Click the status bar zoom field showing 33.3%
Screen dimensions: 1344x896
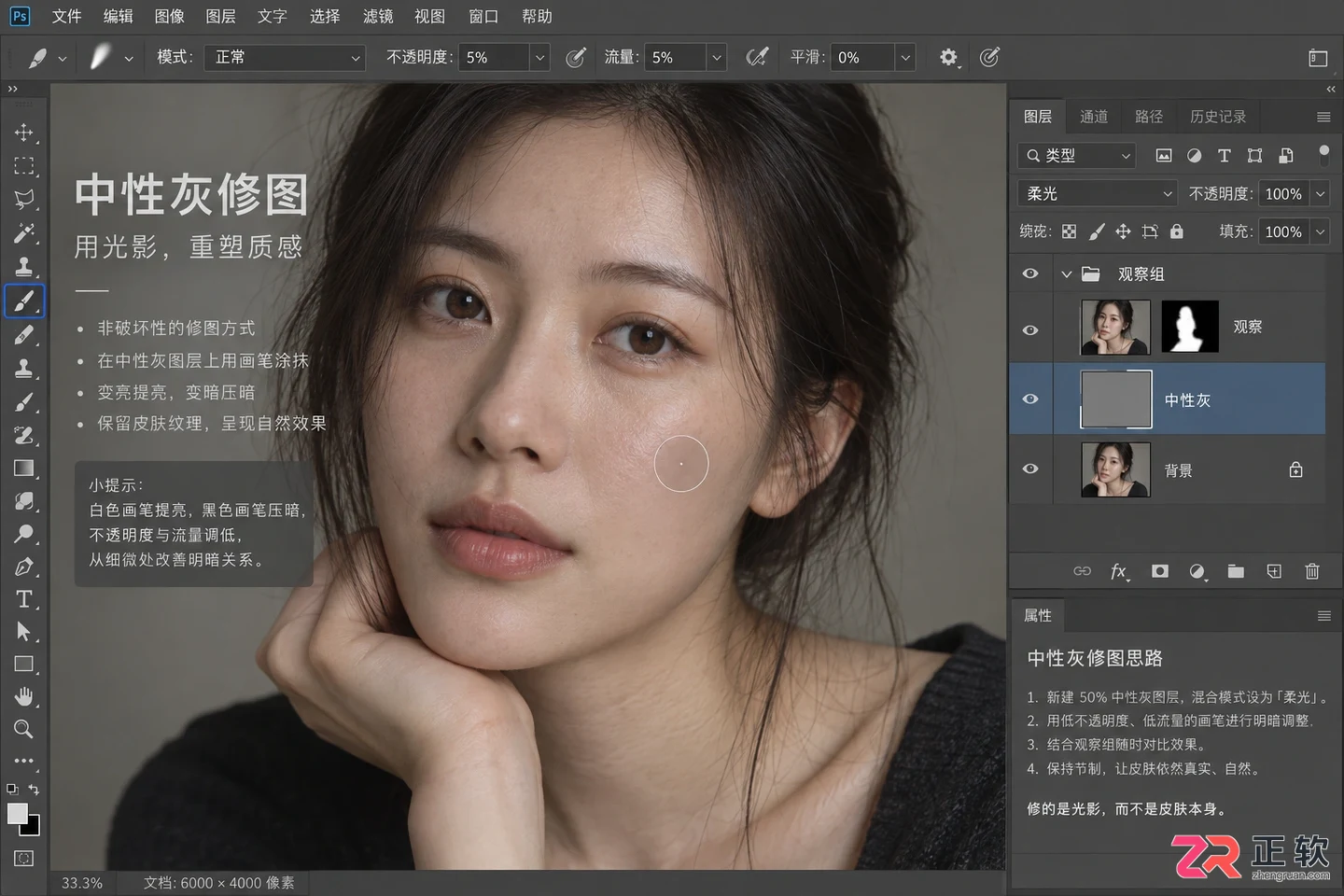[82, 883]
